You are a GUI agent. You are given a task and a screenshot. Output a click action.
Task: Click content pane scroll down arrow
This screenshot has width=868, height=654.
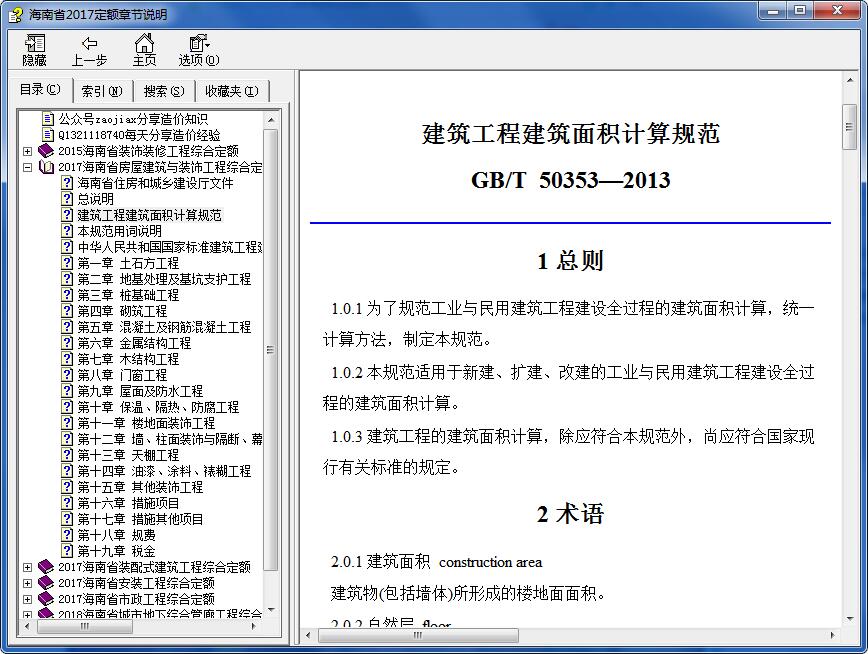click(850, 620)
